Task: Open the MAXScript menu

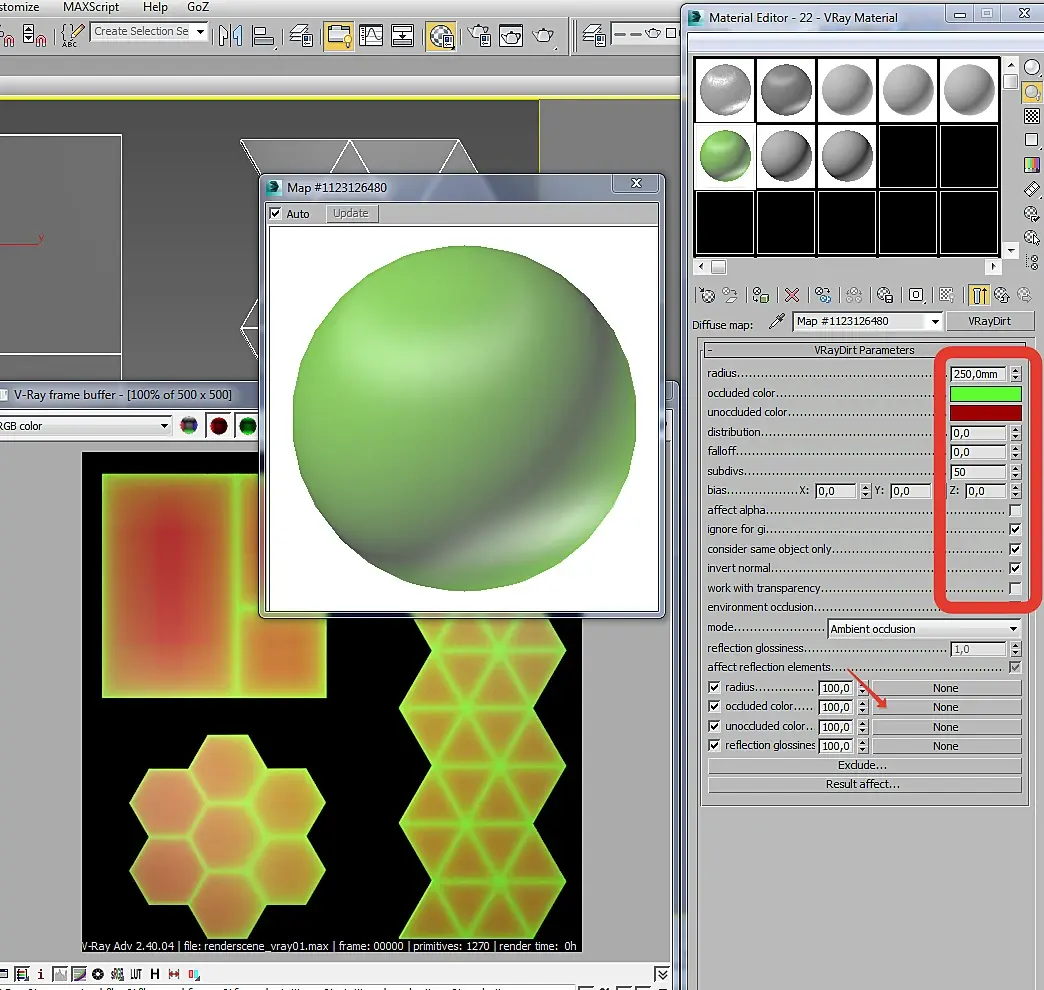Action: (x=92, y=7)
